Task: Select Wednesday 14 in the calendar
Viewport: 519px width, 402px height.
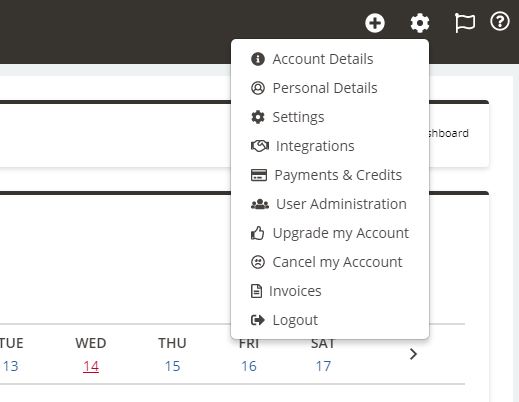Action: pyautogui.click(x=91, y=366)
